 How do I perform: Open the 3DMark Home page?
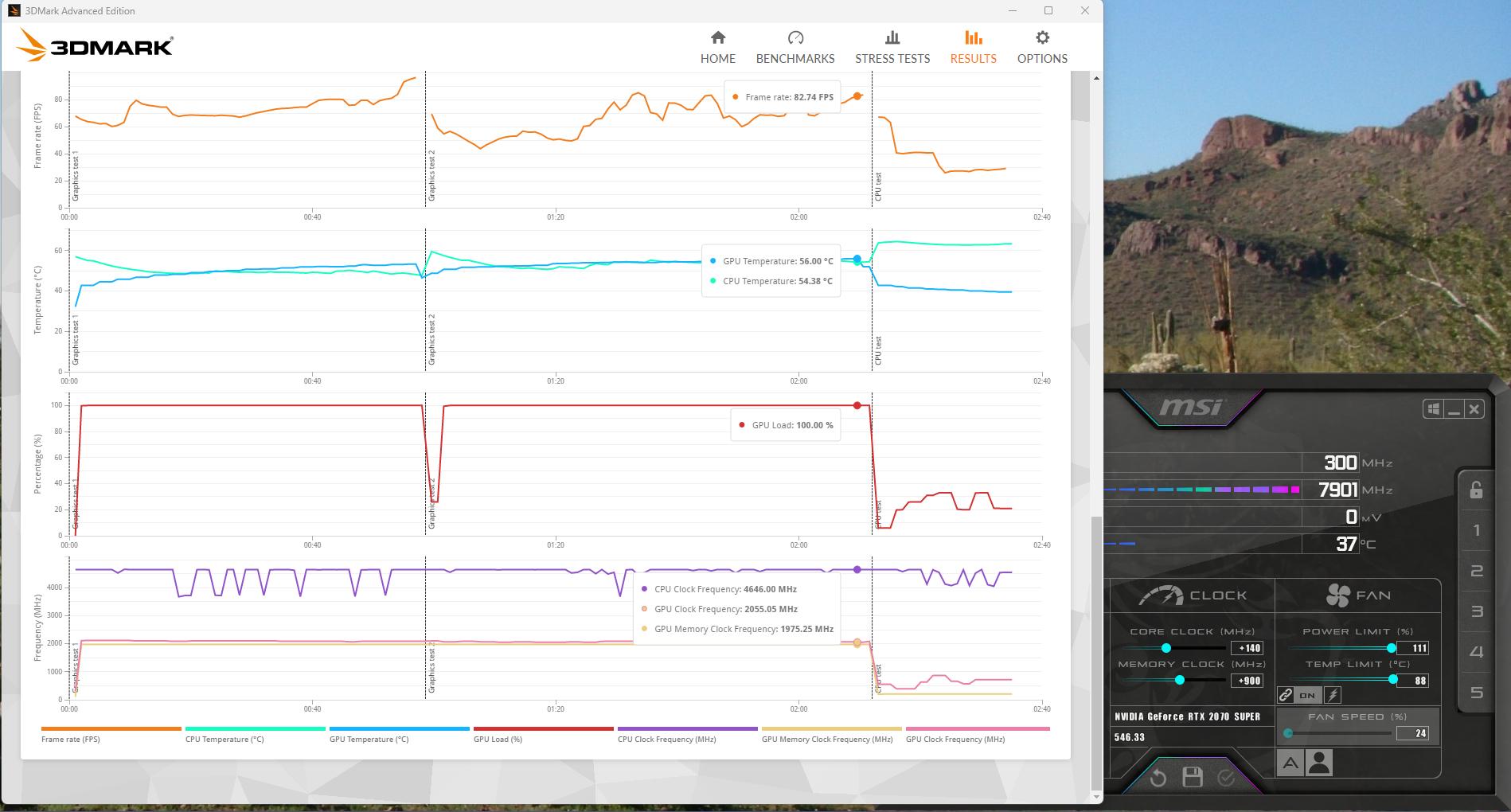point(717,48)
